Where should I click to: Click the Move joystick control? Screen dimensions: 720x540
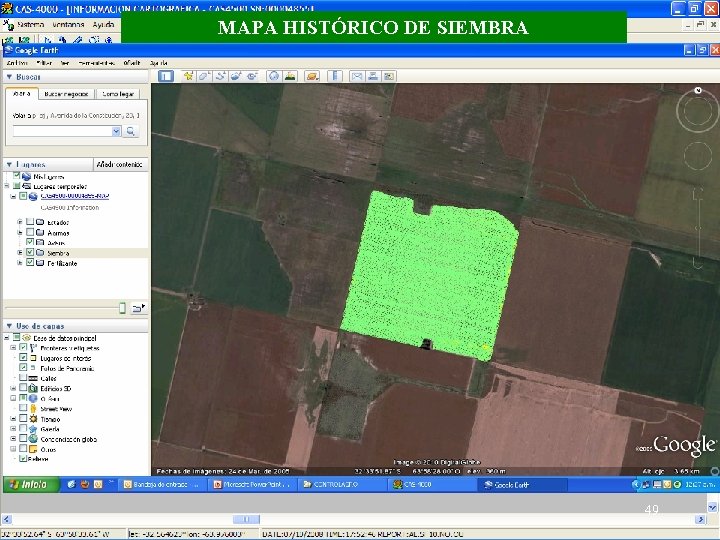(x=698, y=156)
